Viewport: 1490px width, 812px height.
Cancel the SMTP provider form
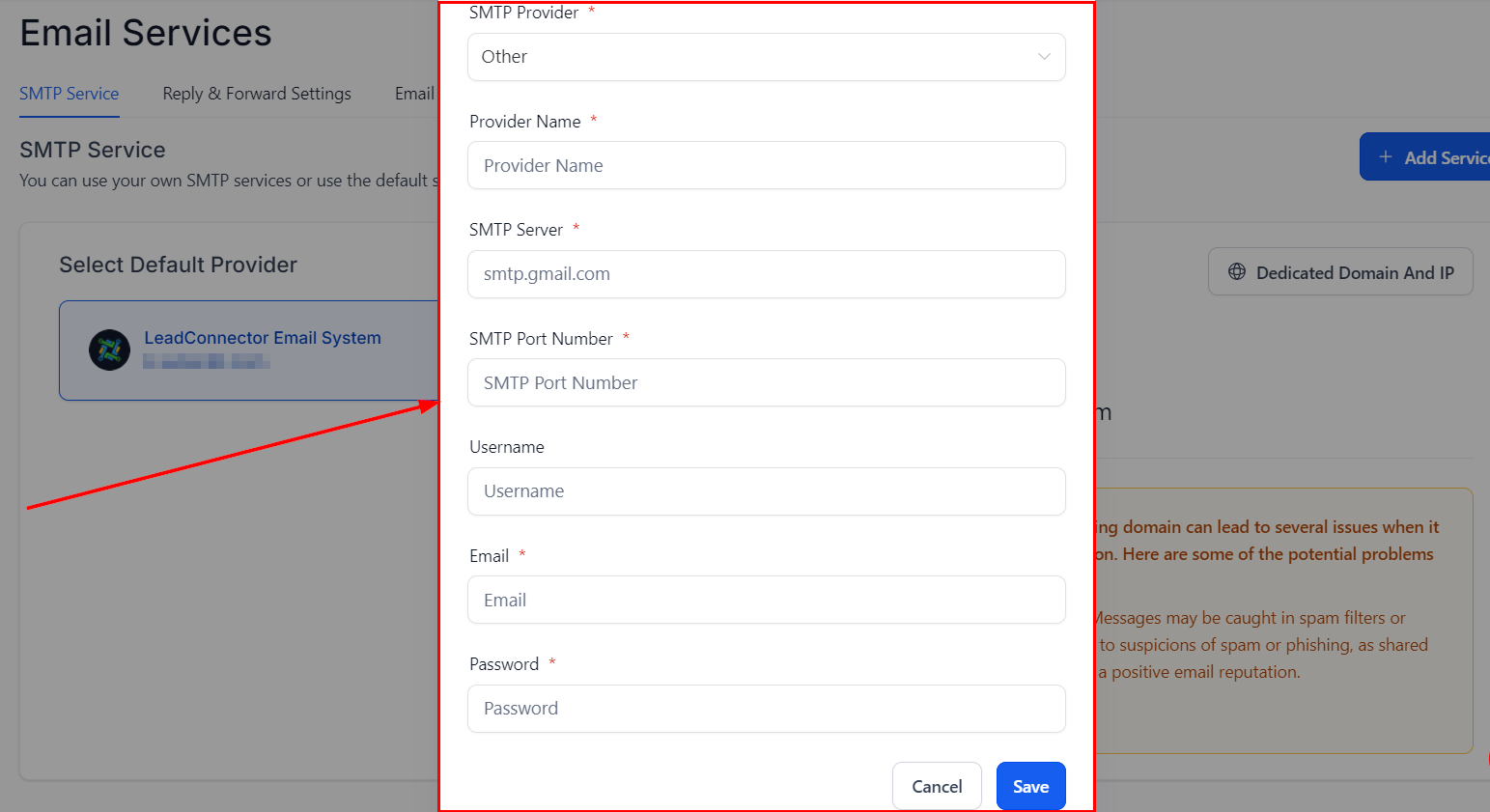pyautogui.click(x=937, y=786)
